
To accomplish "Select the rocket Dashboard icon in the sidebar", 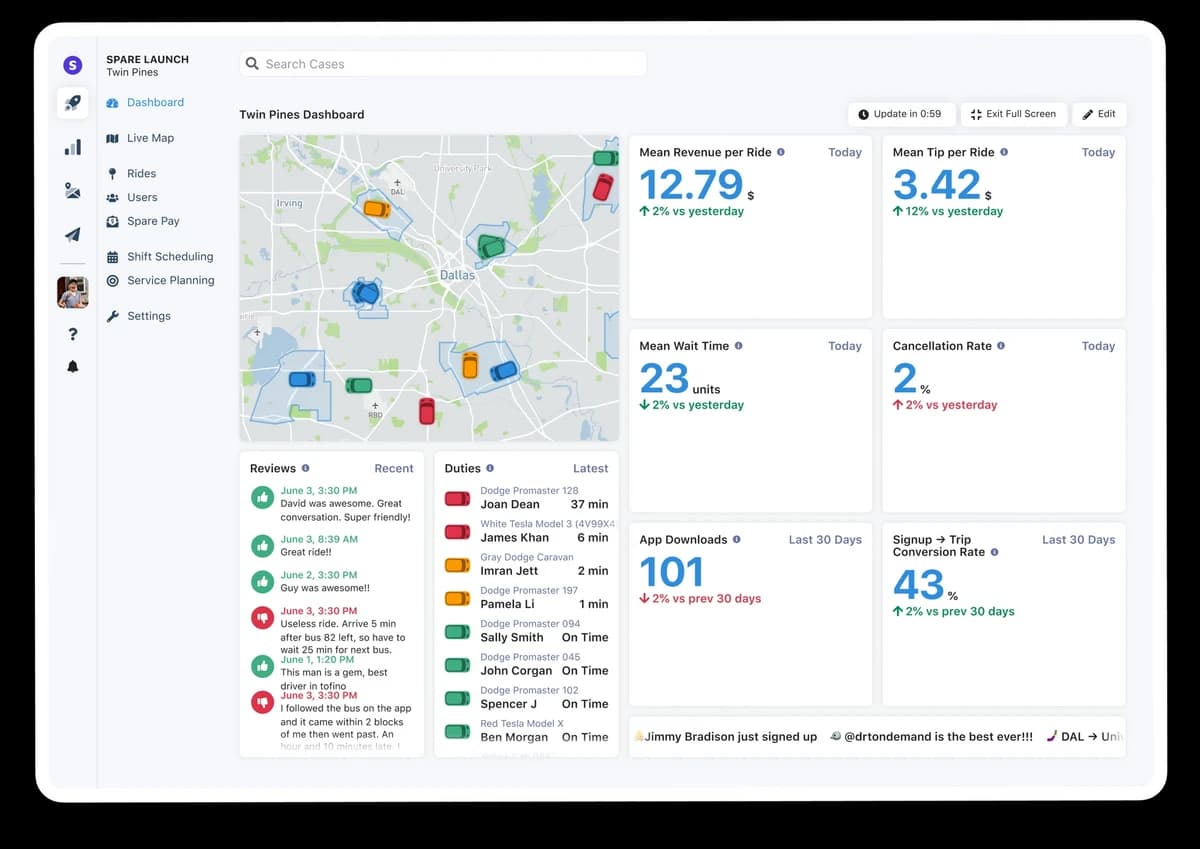I will (x=71, y=102).
